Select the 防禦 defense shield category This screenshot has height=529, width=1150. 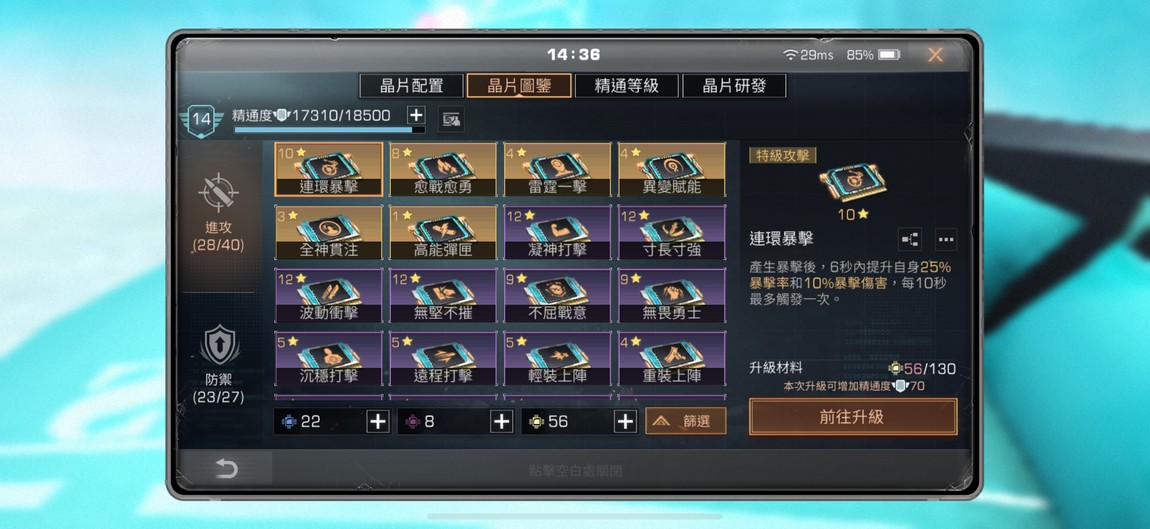[220, 345]
